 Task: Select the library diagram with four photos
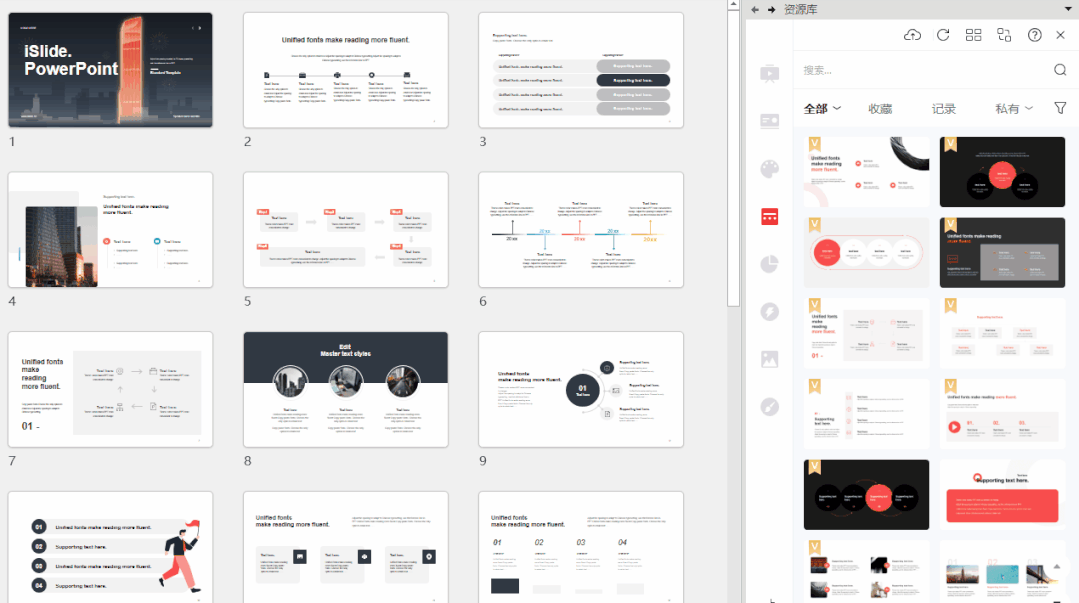tap(866, 571)
